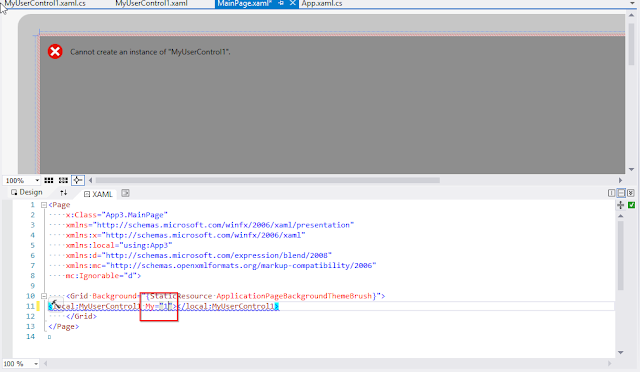This screenshot has width=640, height=372.
Task: Click the designer vertical scrollbar thumb
Action: pyautogui.click(x=631, y=44)
